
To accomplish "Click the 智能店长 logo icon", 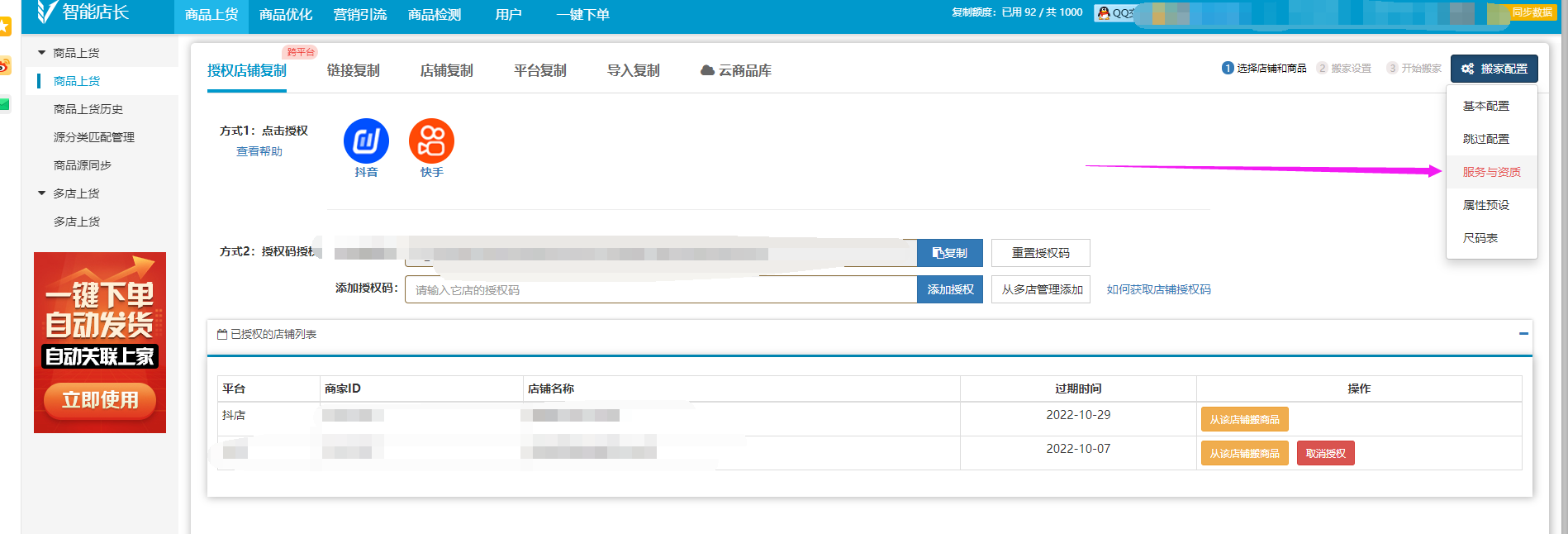I will click(47, 12).
